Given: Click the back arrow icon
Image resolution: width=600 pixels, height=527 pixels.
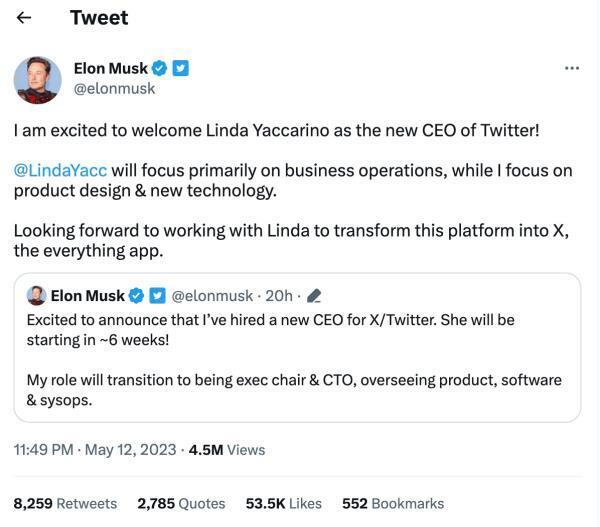Looking at the screenshot, I should (x=24, y=18).
